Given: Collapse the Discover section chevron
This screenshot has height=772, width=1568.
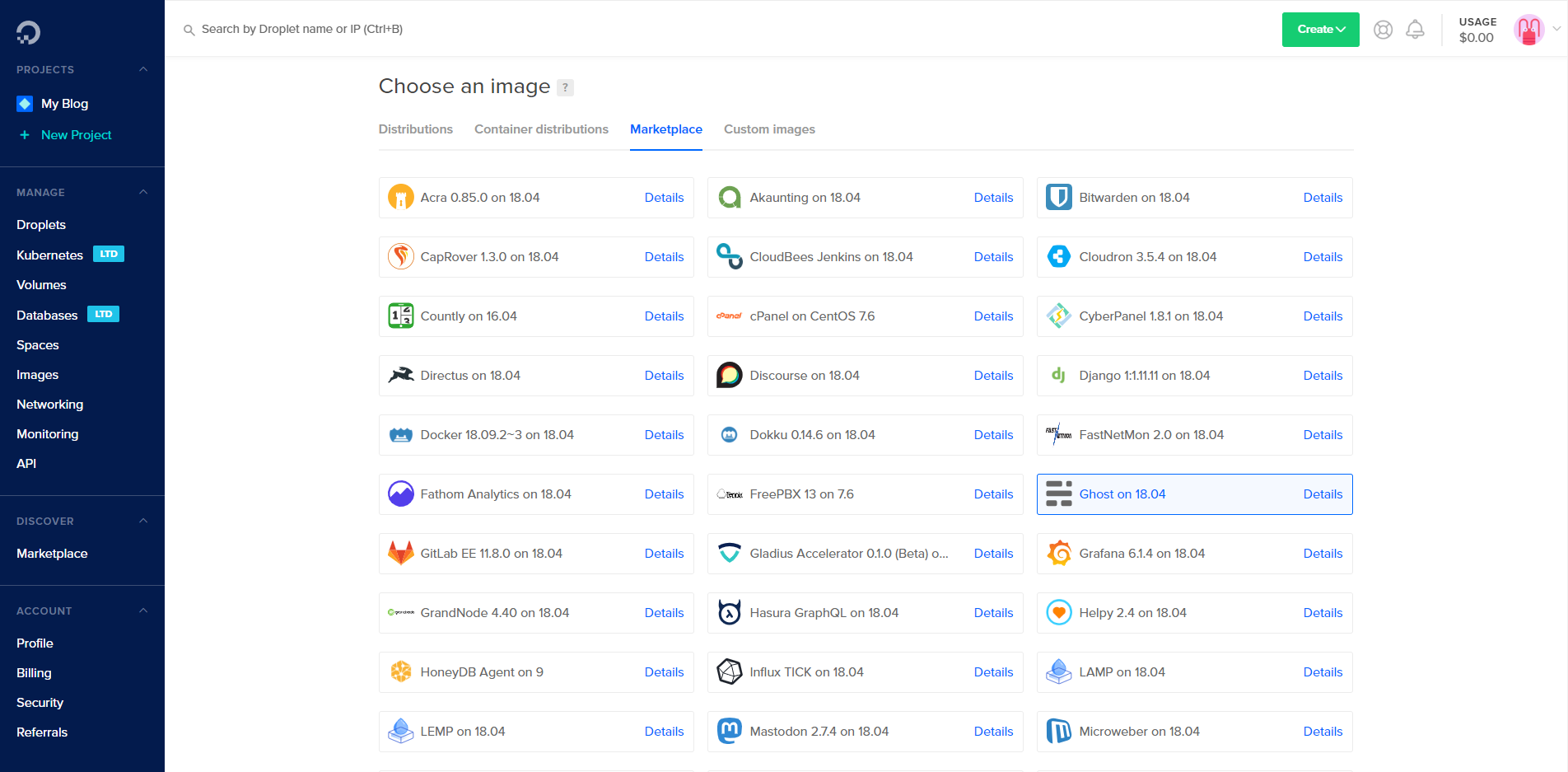Looking at the screenshot, I should pos(143,521).
